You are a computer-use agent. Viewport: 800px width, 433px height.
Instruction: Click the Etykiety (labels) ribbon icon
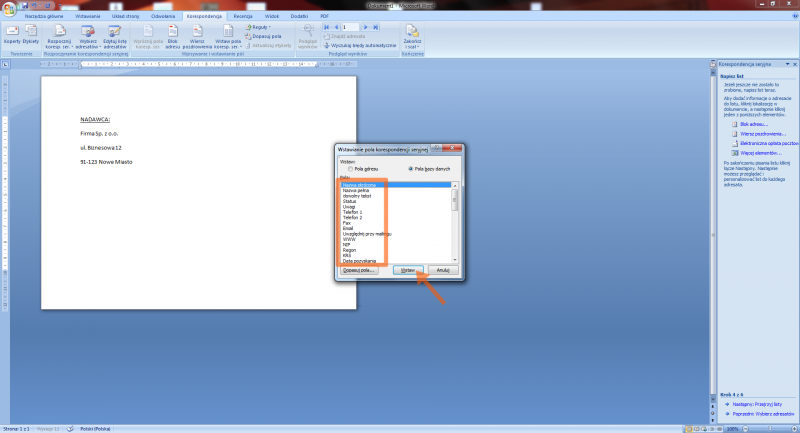coord(30,37)
